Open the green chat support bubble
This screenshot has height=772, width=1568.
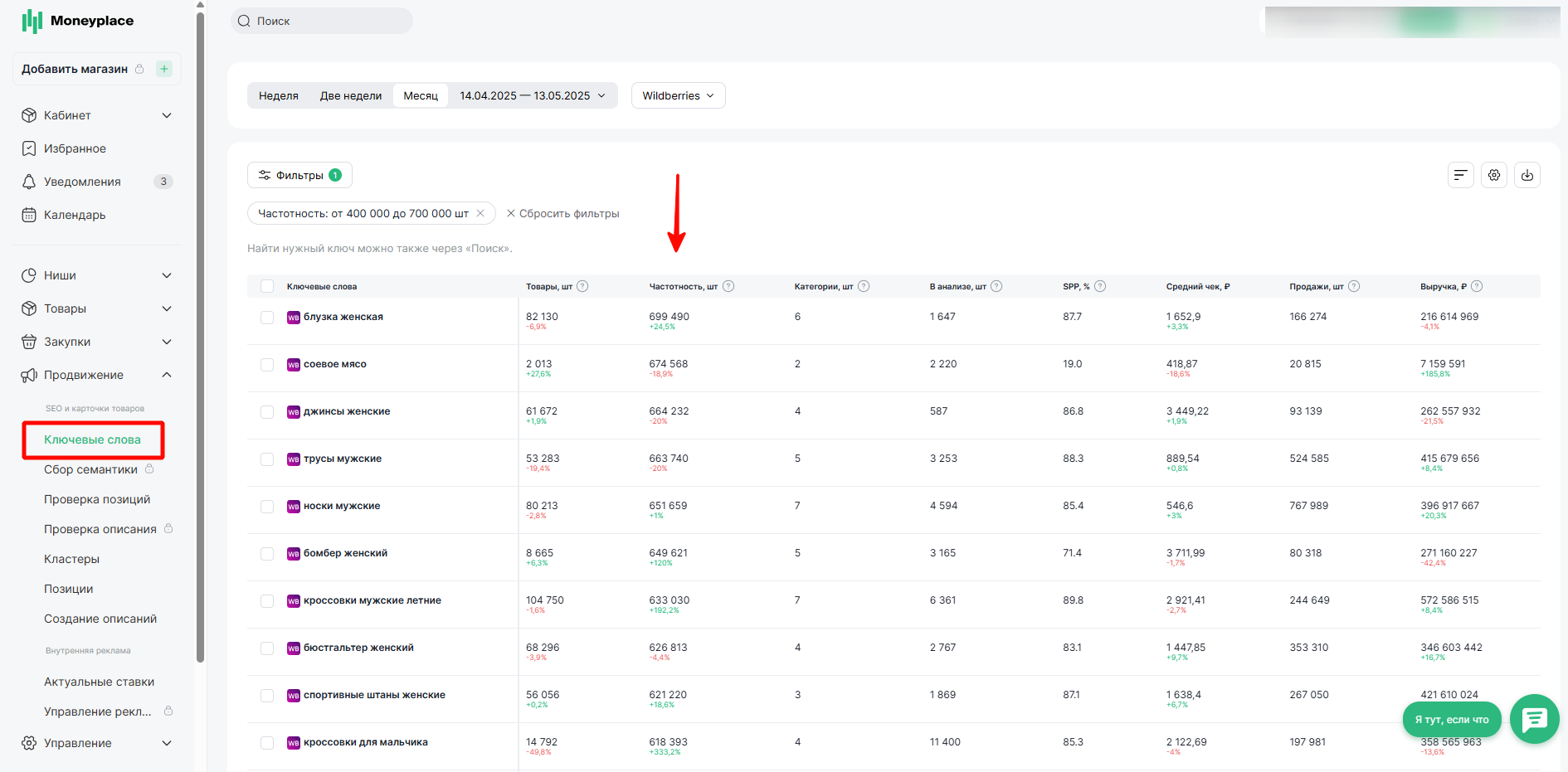click(1534, 719)
